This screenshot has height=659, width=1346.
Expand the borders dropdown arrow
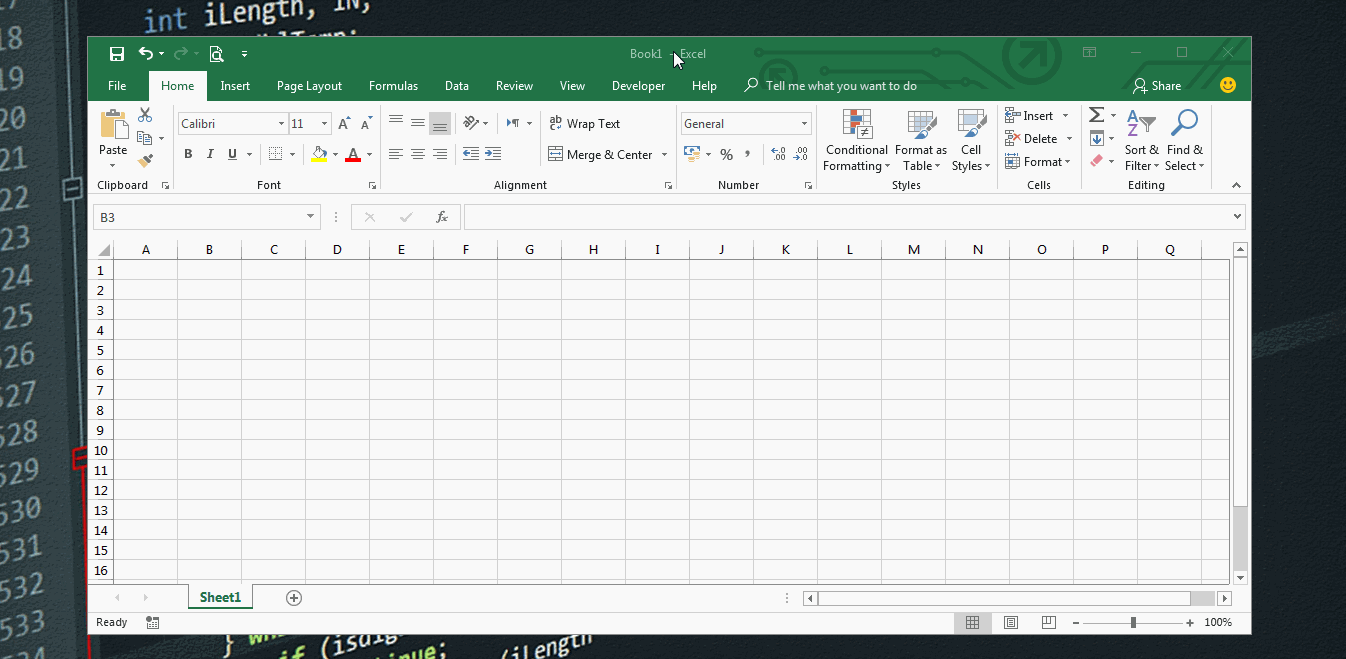pyautogui.click(x=293, y=155)
